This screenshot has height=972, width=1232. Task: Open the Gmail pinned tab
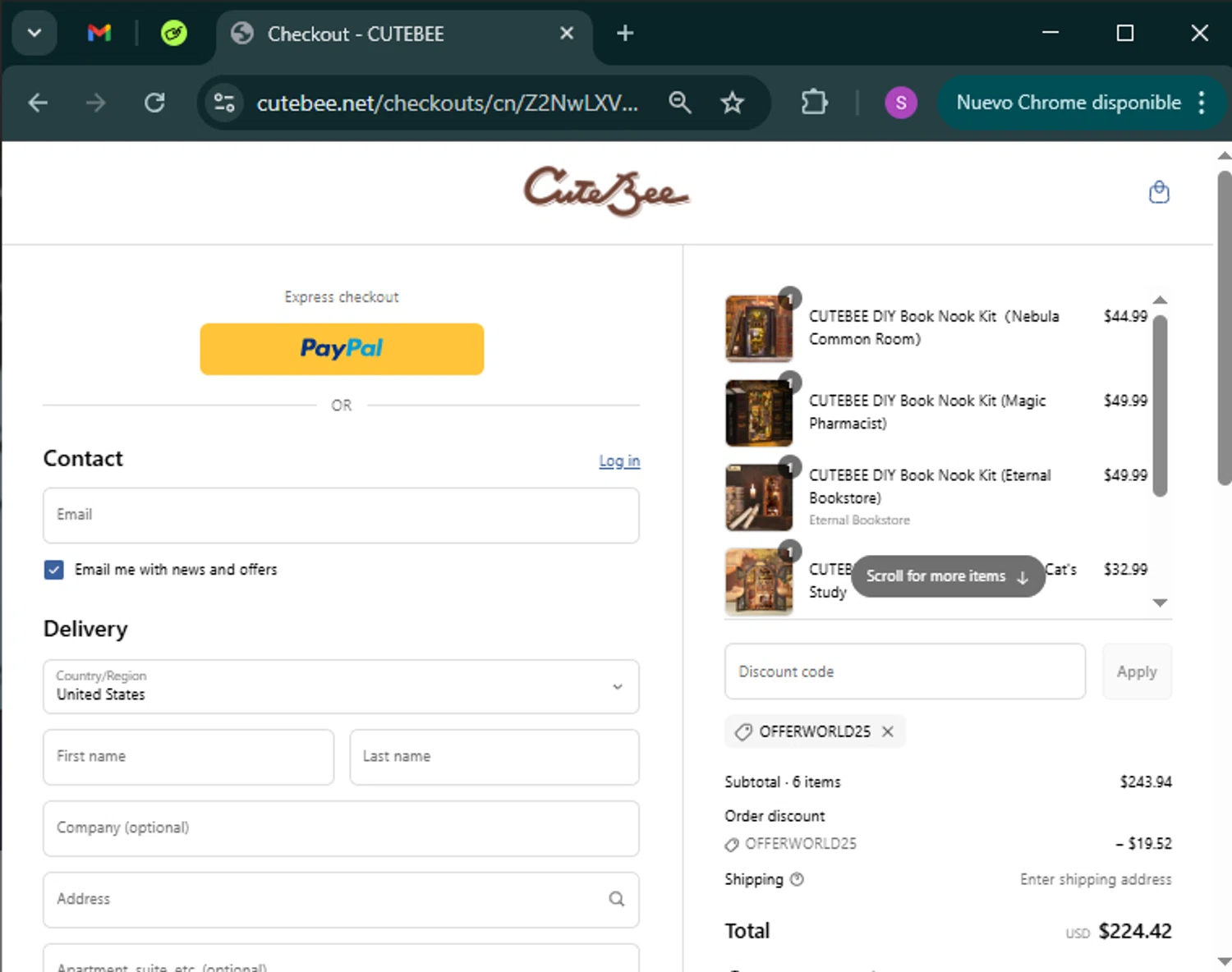coord(99,33)
